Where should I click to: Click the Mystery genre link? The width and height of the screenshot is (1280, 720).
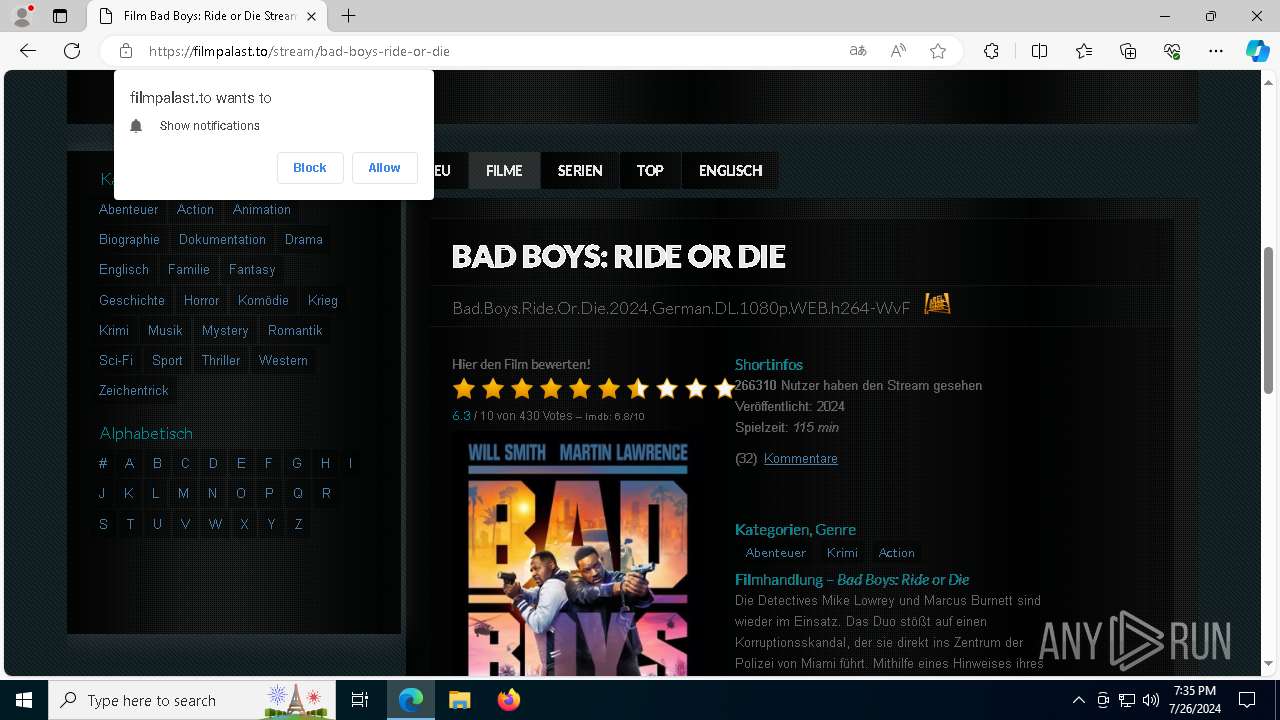(225, 330)
